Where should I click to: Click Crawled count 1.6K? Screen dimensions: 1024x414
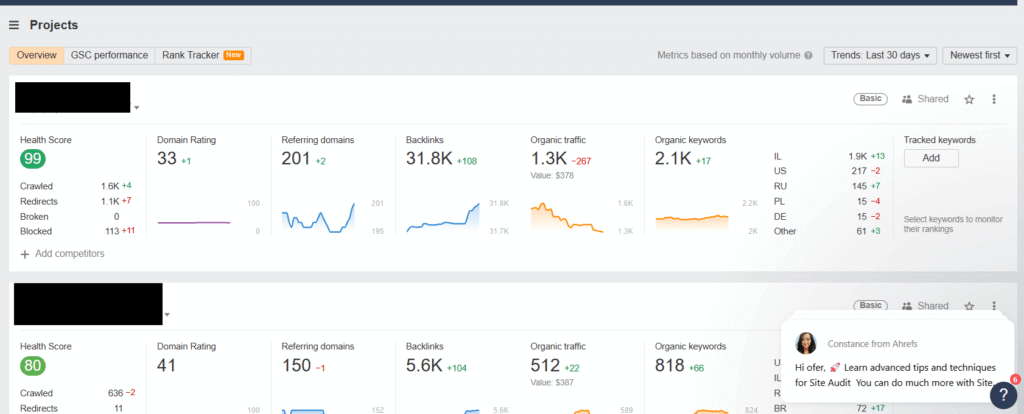pos(110,186)
